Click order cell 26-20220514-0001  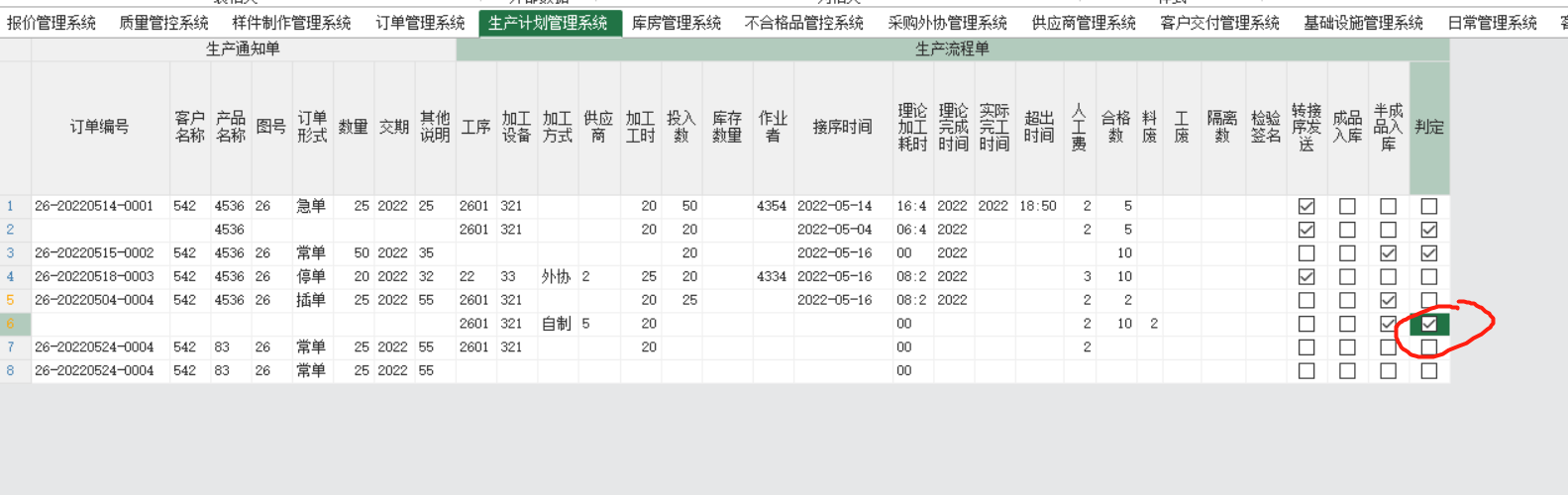tap(94, 207)
